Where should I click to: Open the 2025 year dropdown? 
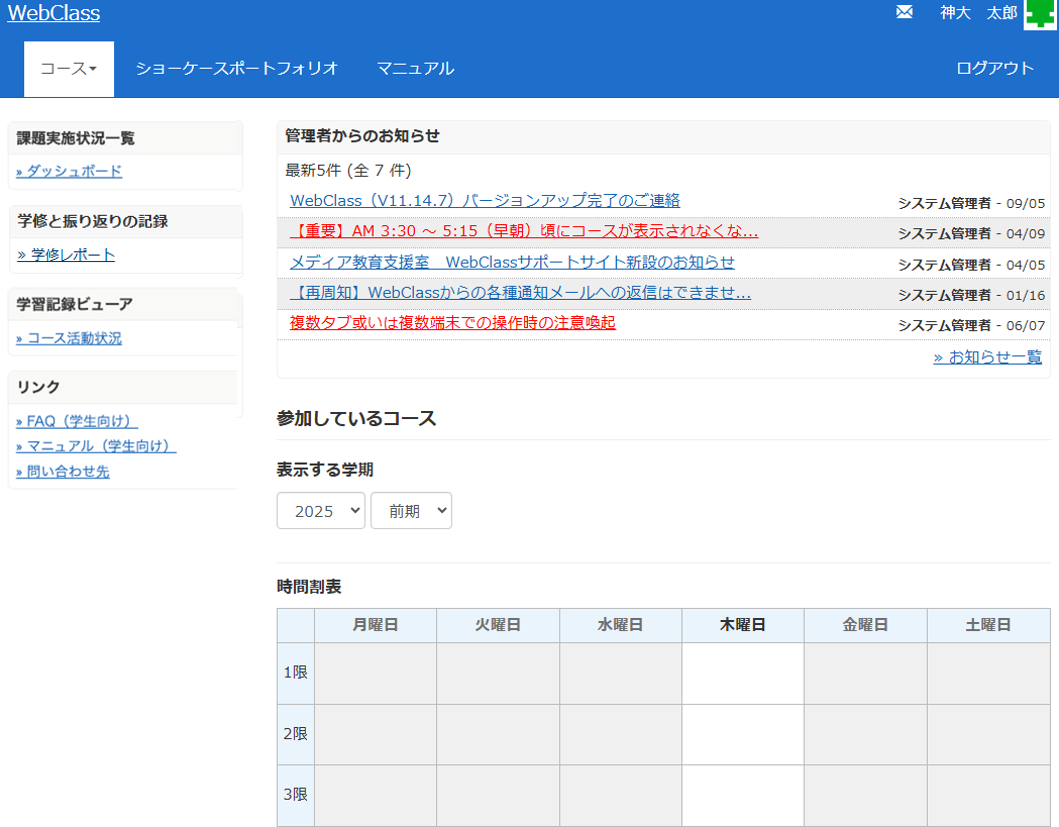click(x=321, y=511)
